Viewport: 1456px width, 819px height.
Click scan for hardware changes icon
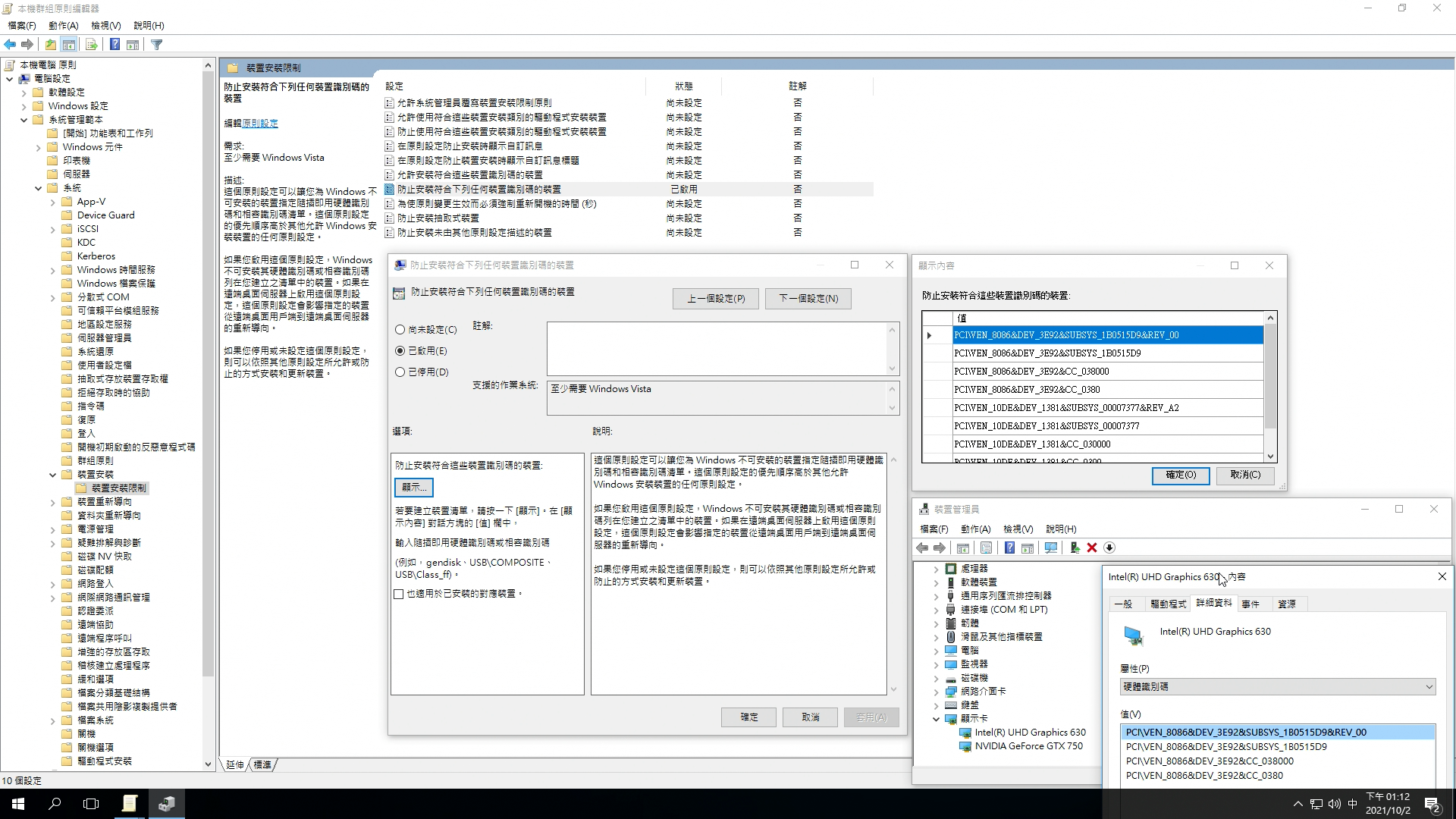tap(1050, 548)
